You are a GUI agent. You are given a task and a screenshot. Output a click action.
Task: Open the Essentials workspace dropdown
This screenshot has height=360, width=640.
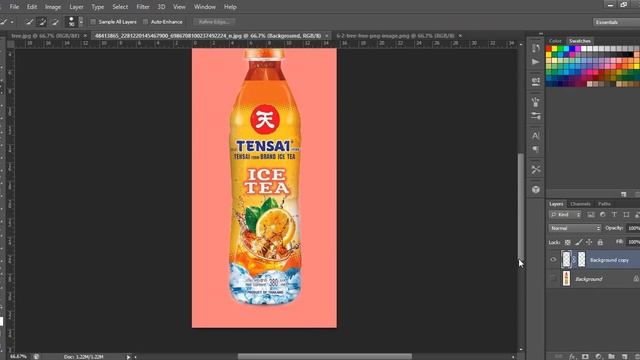[616, 22]
